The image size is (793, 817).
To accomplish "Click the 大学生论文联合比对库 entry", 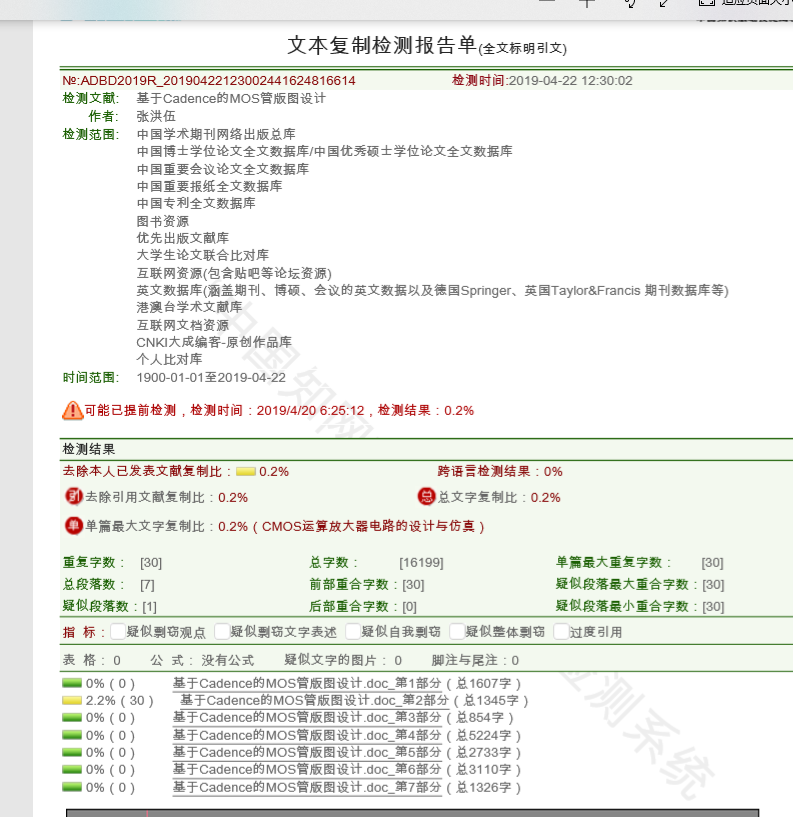I will tap(203, 255).
